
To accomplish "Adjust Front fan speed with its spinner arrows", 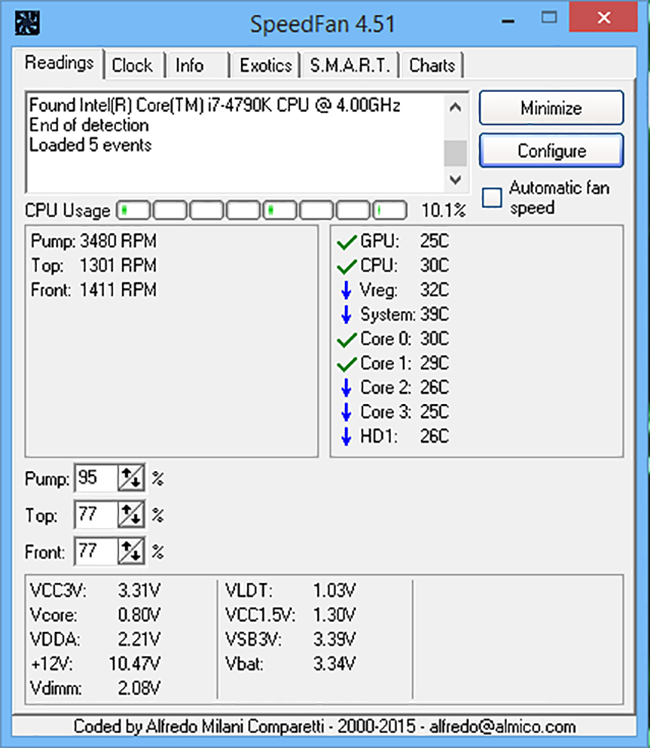I will pos(131,551).
